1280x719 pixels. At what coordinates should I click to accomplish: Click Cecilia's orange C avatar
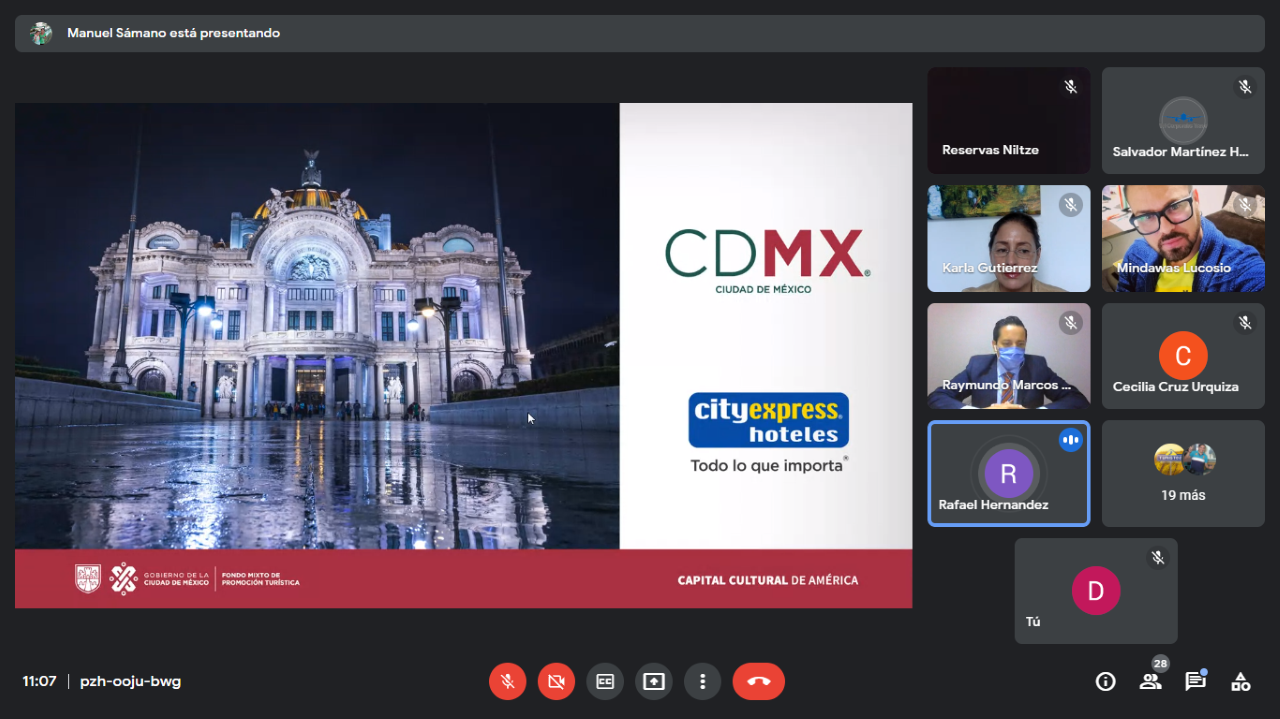pyautogui.click(x=1183, y=355)
